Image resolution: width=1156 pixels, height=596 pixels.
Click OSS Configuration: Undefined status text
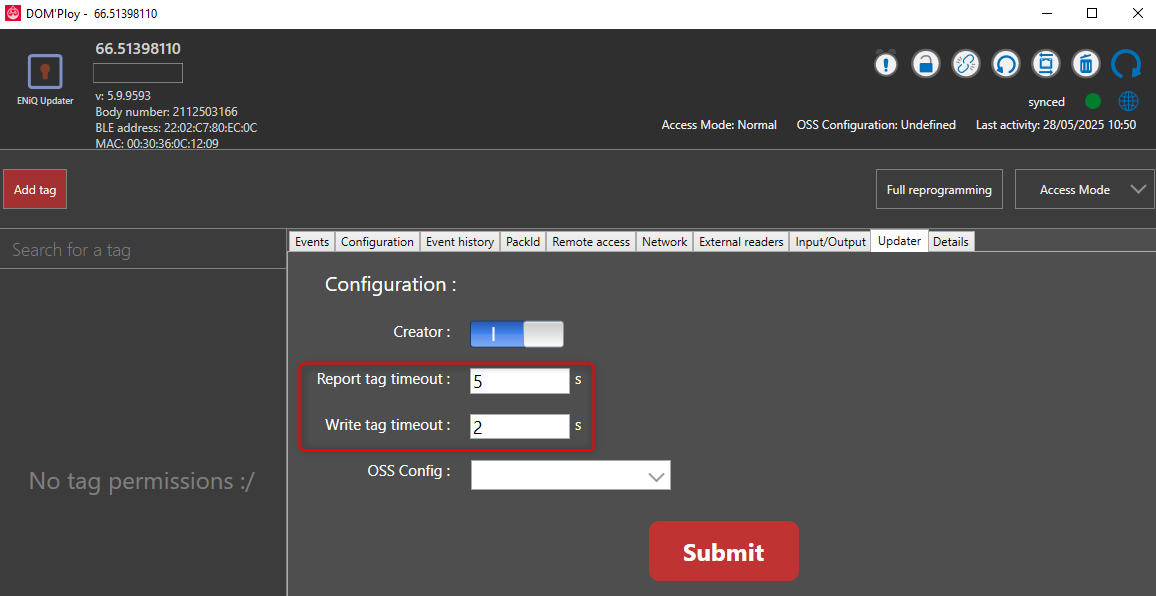876,125
